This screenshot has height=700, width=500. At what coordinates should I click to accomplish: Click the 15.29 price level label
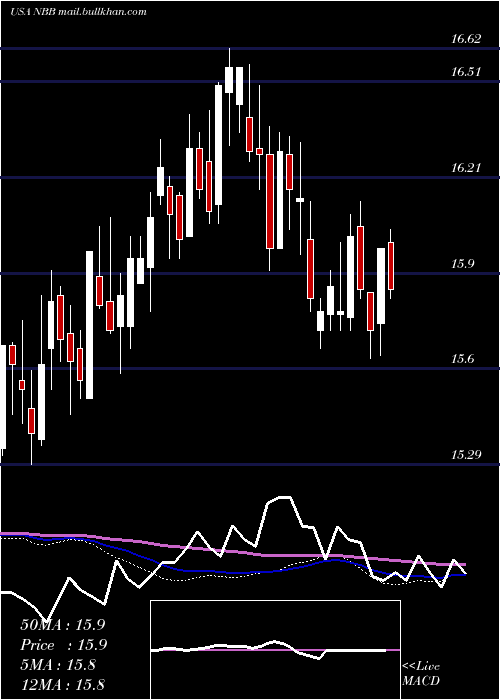[x=466, y=455]
